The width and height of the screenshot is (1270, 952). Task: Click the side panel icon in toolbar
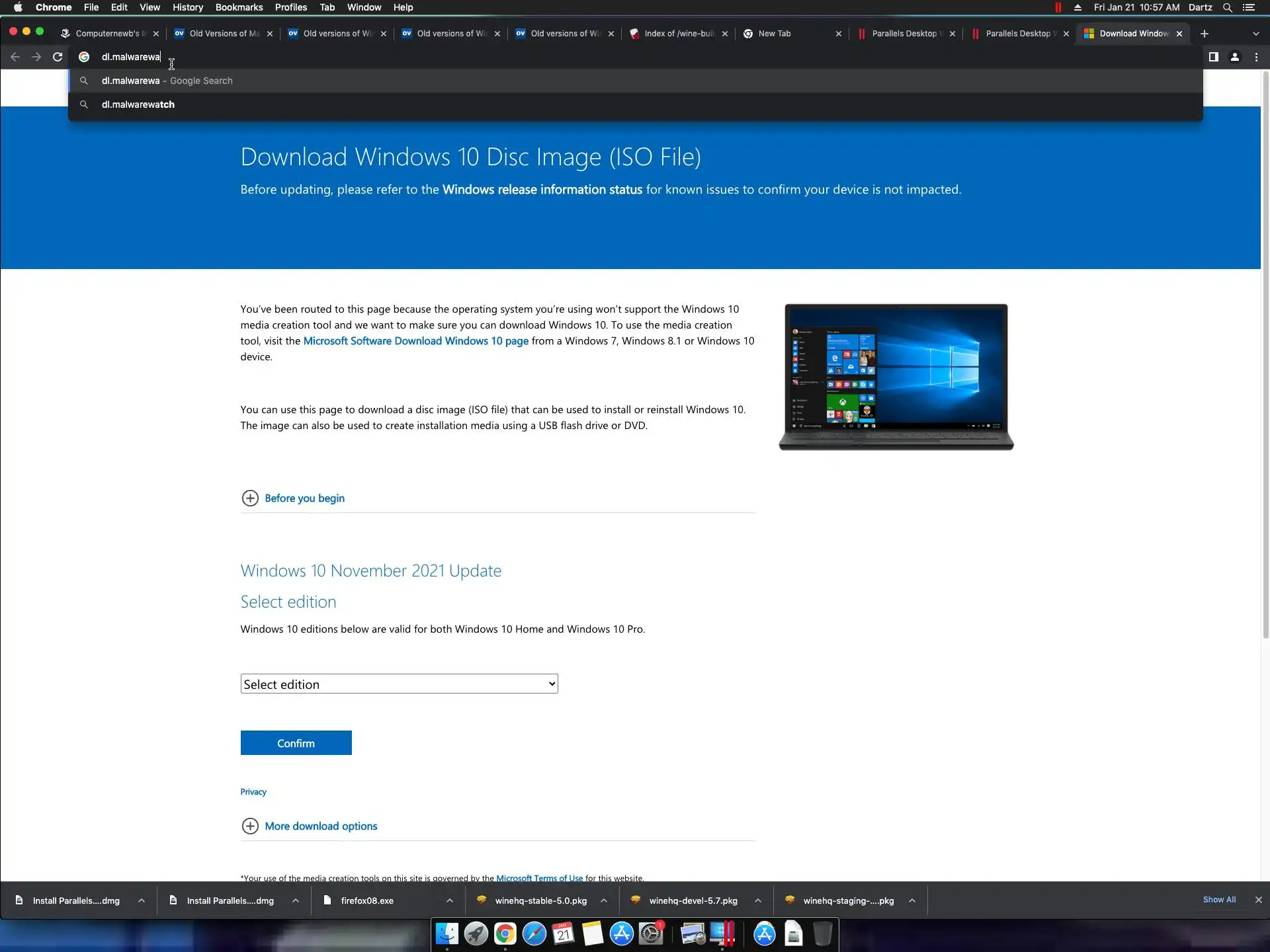1213,57
